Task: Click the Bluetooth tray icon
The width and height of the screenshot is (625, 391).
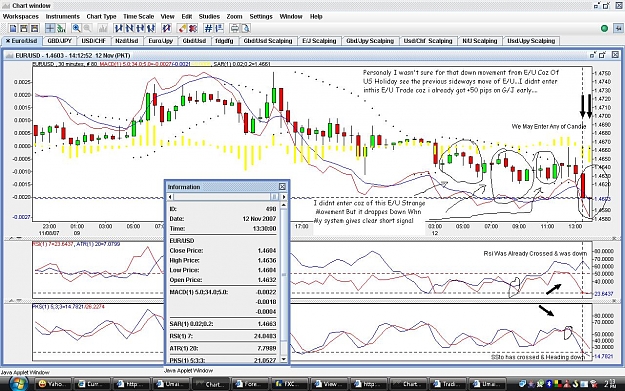Action: point(548,384)
